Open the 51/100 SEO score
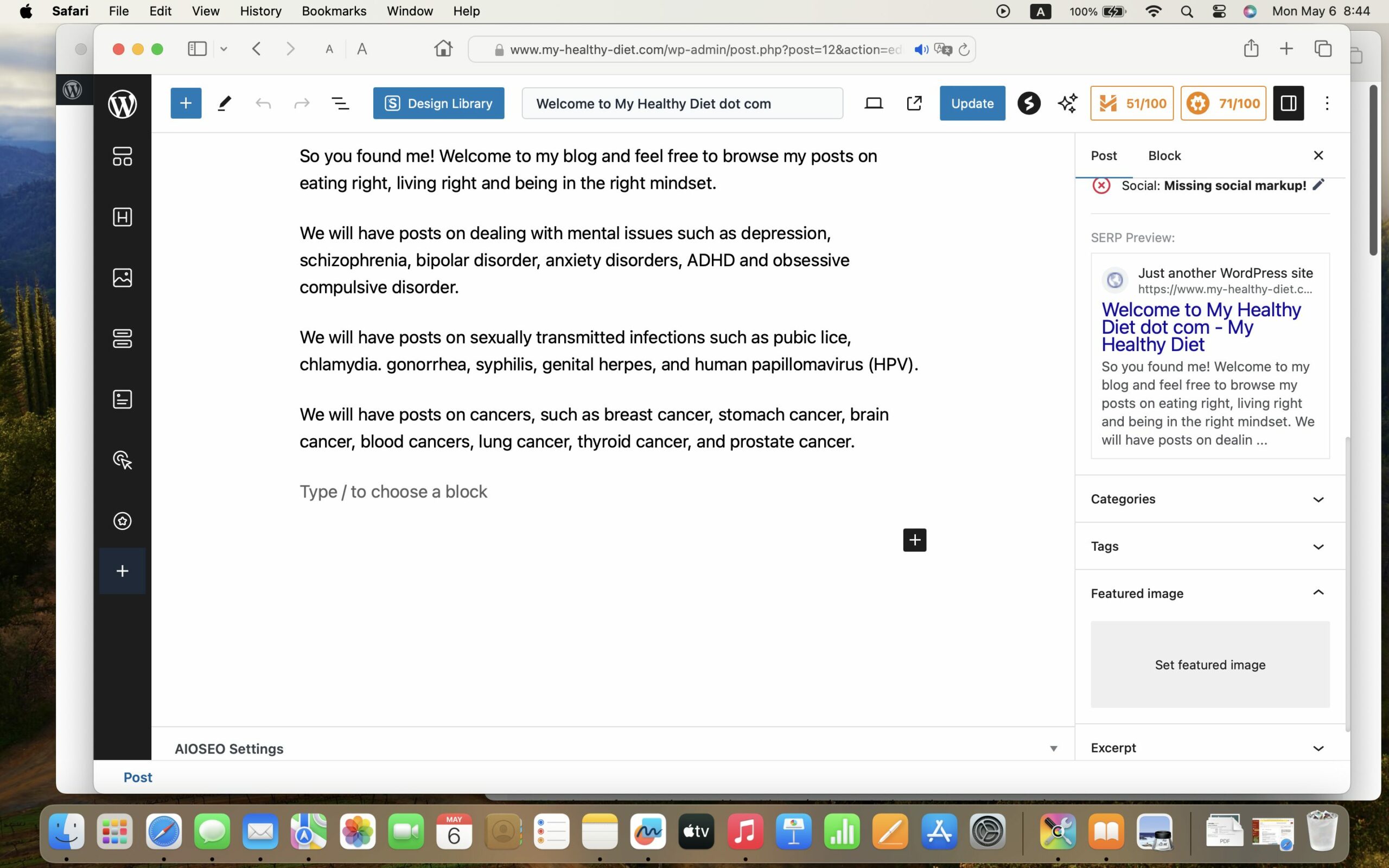Screen dimensions: 1389x868 pyautogui.click(x=1132, y=103)
